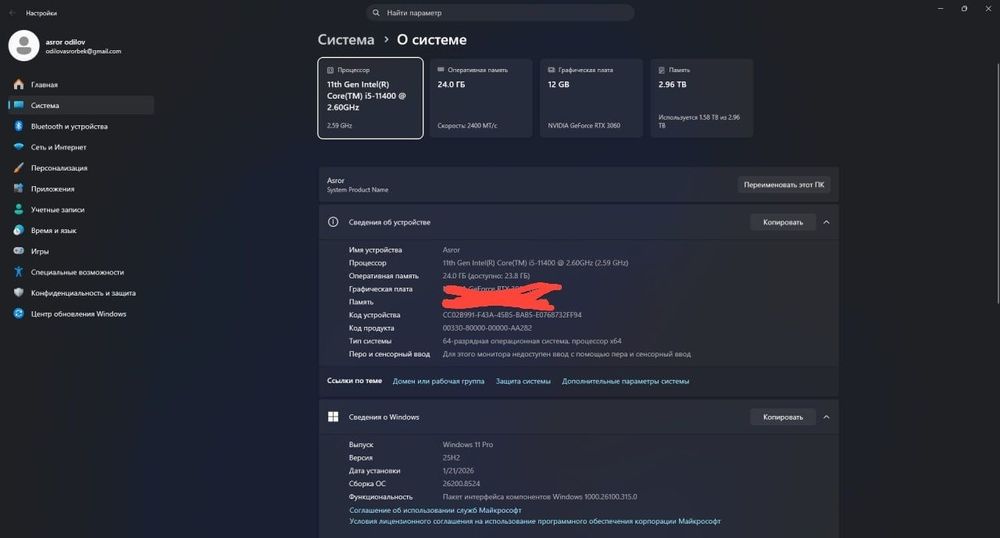1000x538 pixels.
Task: Open Bluetooth и устройства section
Action: point(81,126)
